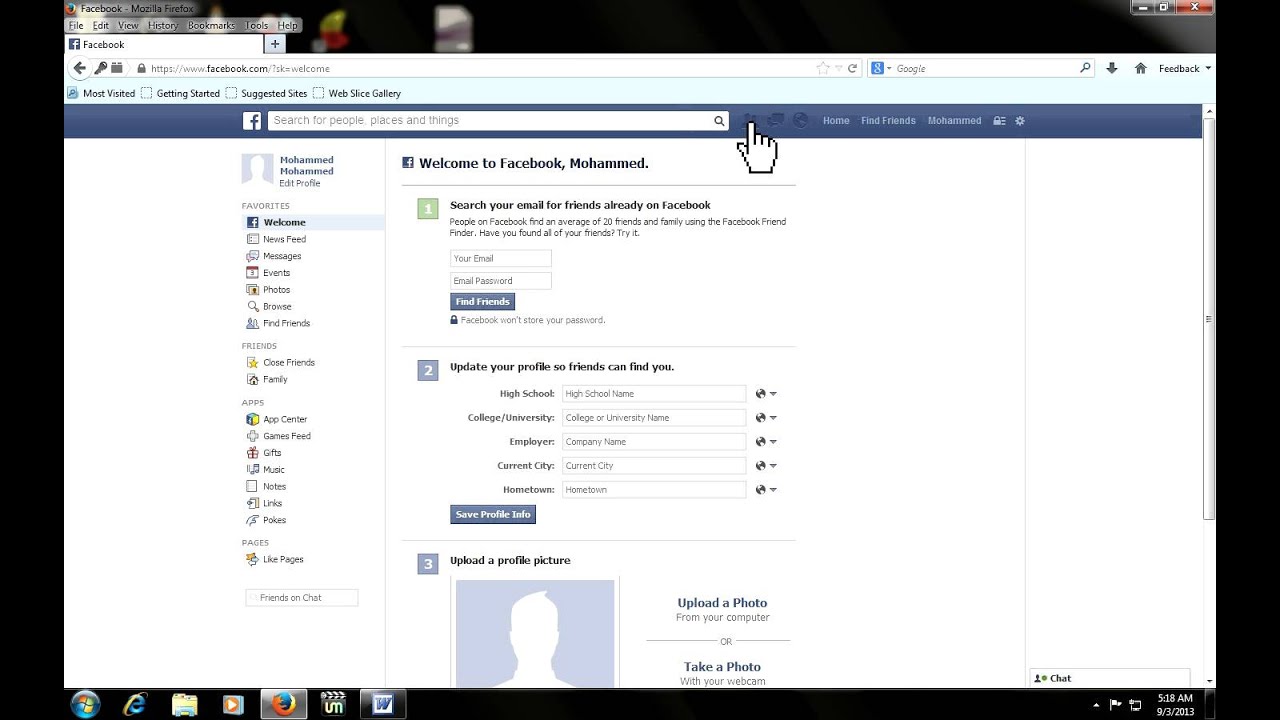1280x720 pixels.
Task: Open High School privacy audience dropdown
Action: [766, 394]
